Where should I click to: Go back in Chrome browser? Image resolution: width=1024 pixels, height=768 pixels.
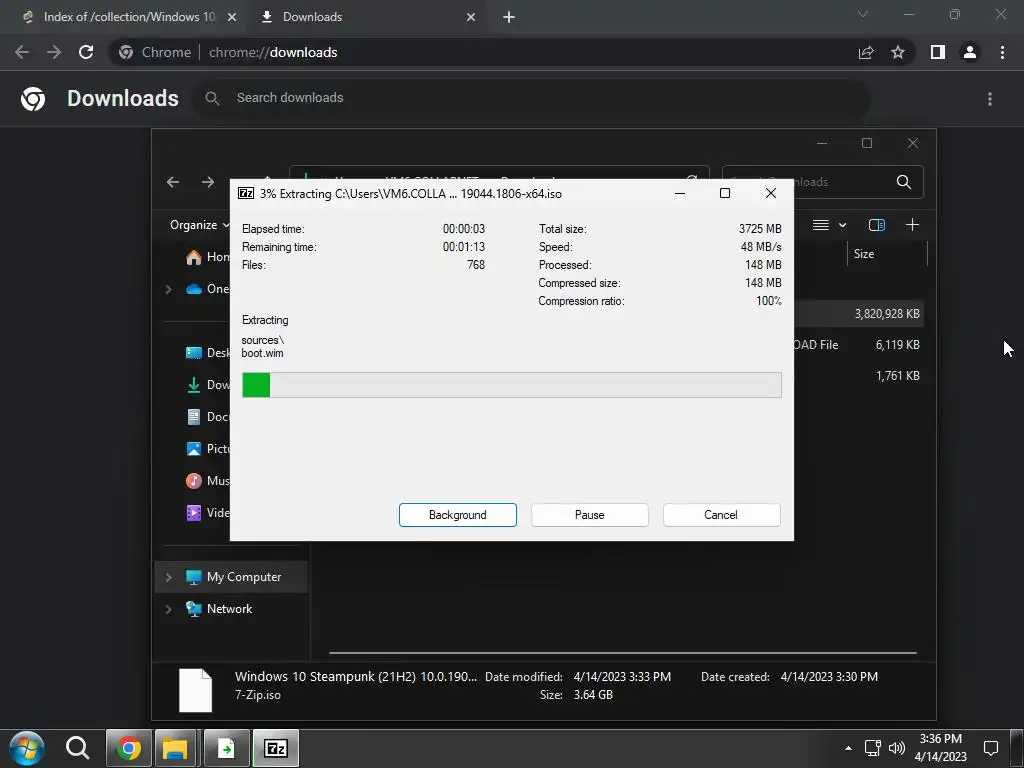tap(22, 52)
